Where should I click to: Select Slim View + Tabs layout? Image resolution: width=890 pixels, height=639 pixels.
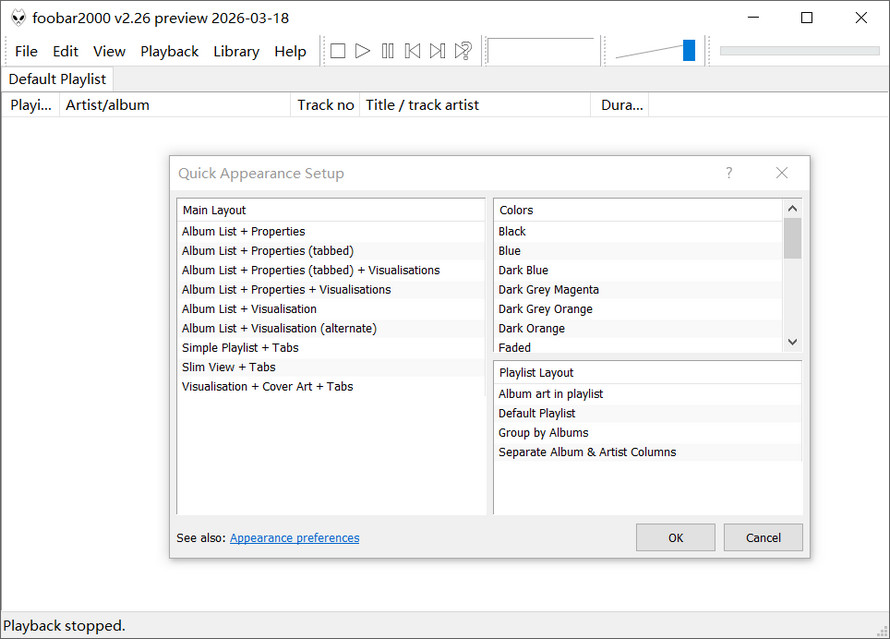coord(331,367)
